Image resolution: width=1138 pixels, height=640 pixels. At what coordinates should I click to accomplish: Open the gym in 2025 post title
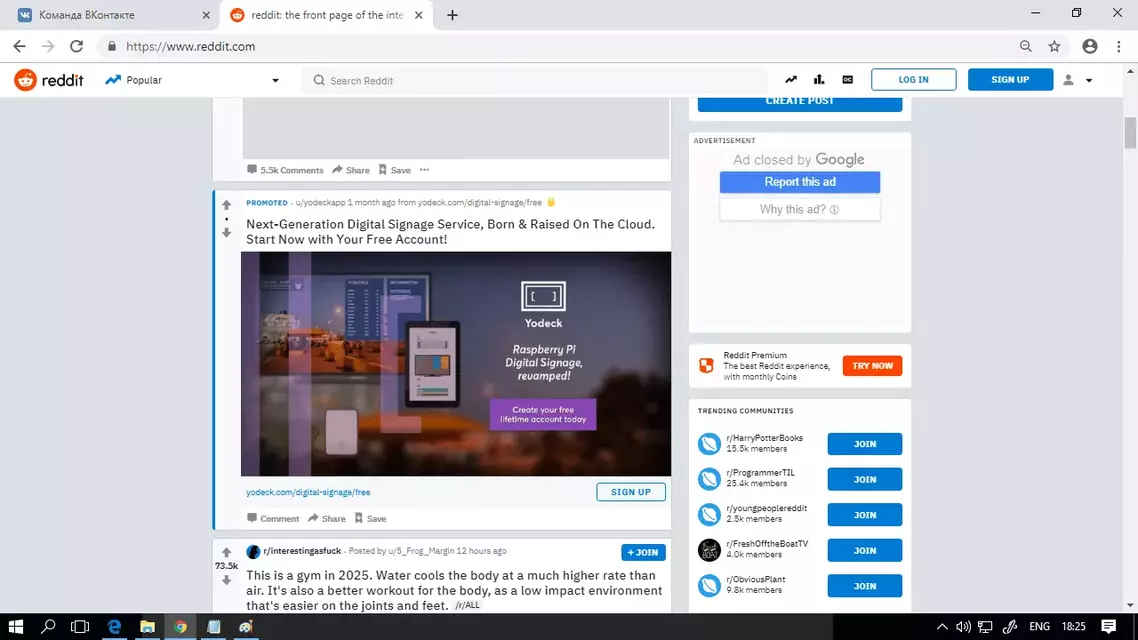[454, 591]
